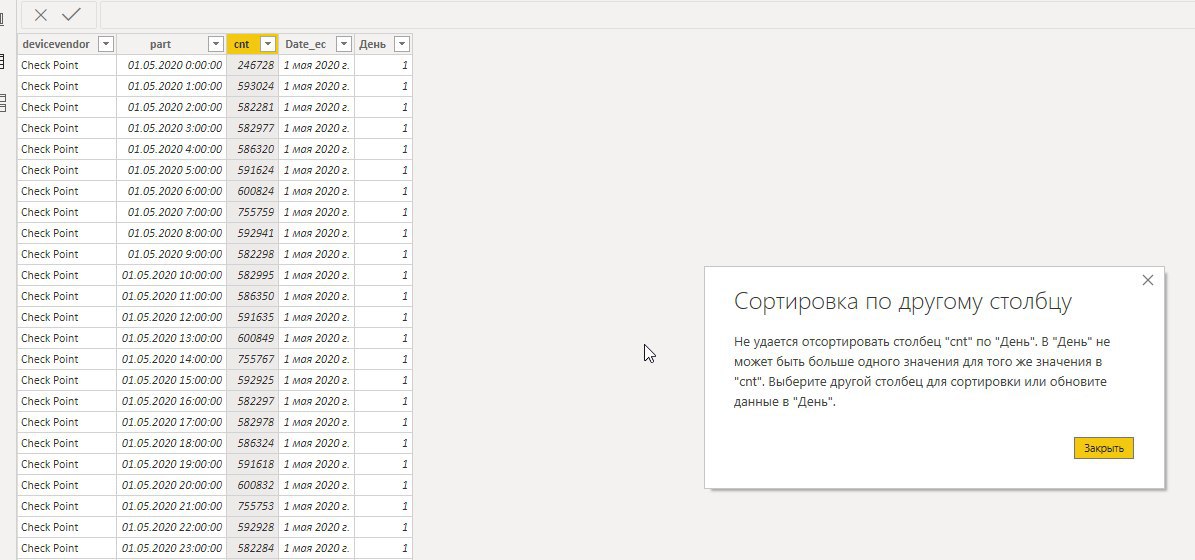Viewport: 1195px width, 560px height.
Task: Commit formula with the checkmark icon
Action: 72,14
